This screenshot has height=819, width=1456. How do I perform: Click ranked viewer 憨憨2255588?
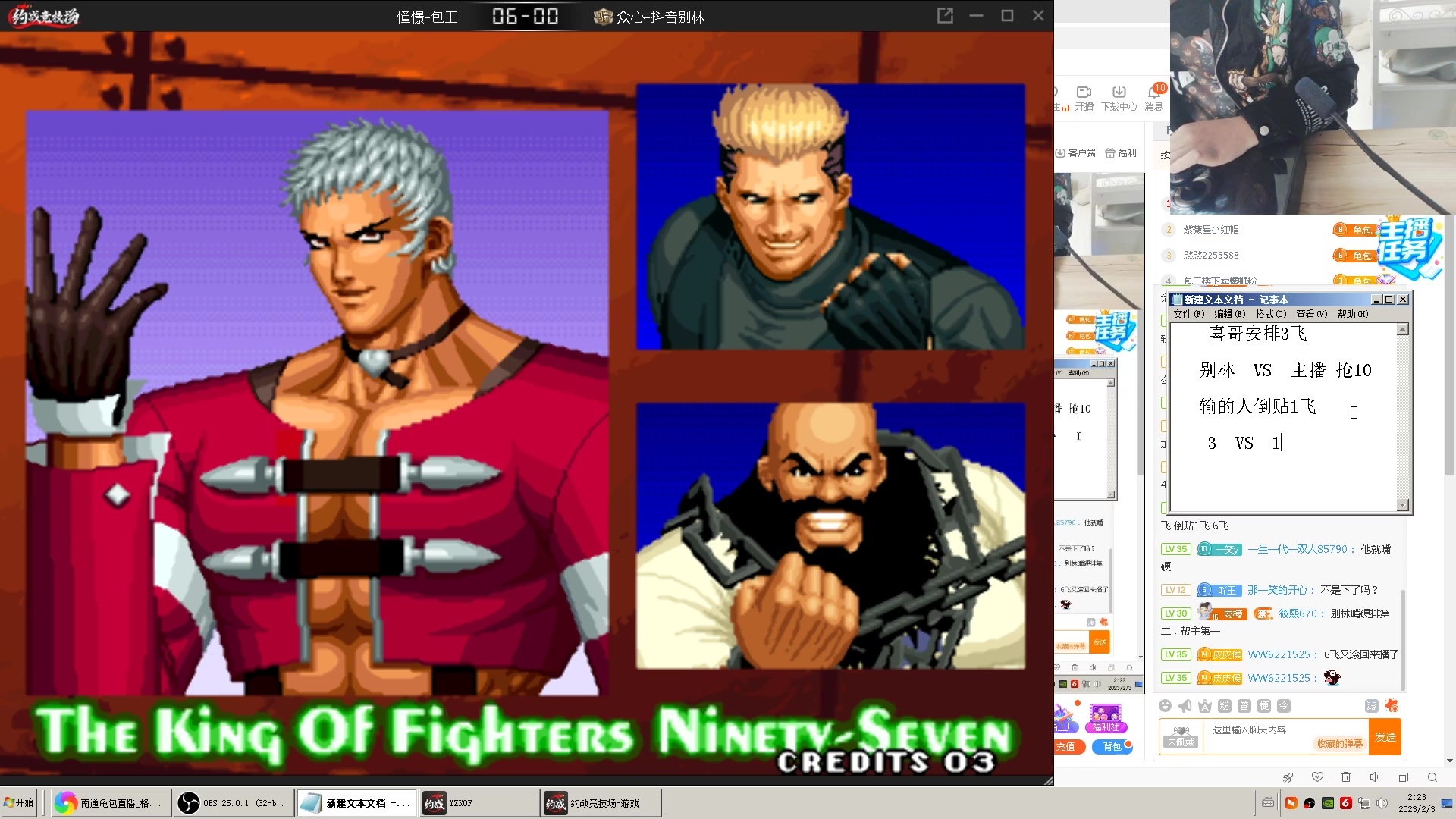tap(1211, 256)
